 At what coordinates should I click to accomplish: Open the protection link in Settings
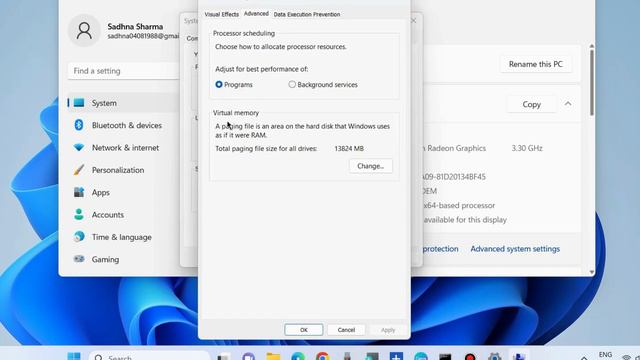coord(440,249)
